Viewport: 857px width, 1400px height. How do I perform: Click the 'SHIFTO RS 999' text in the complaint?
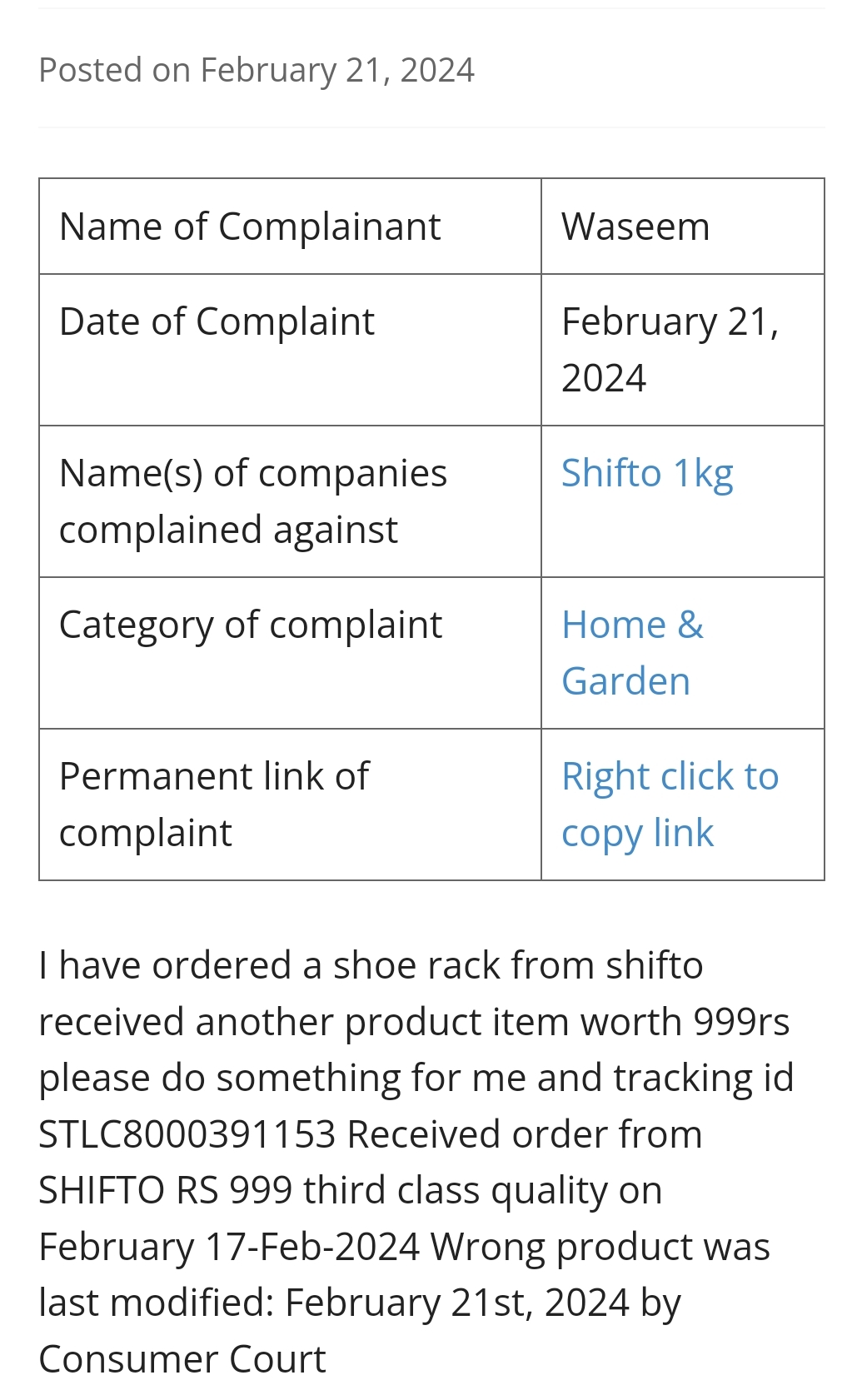tap(165, 1191)
